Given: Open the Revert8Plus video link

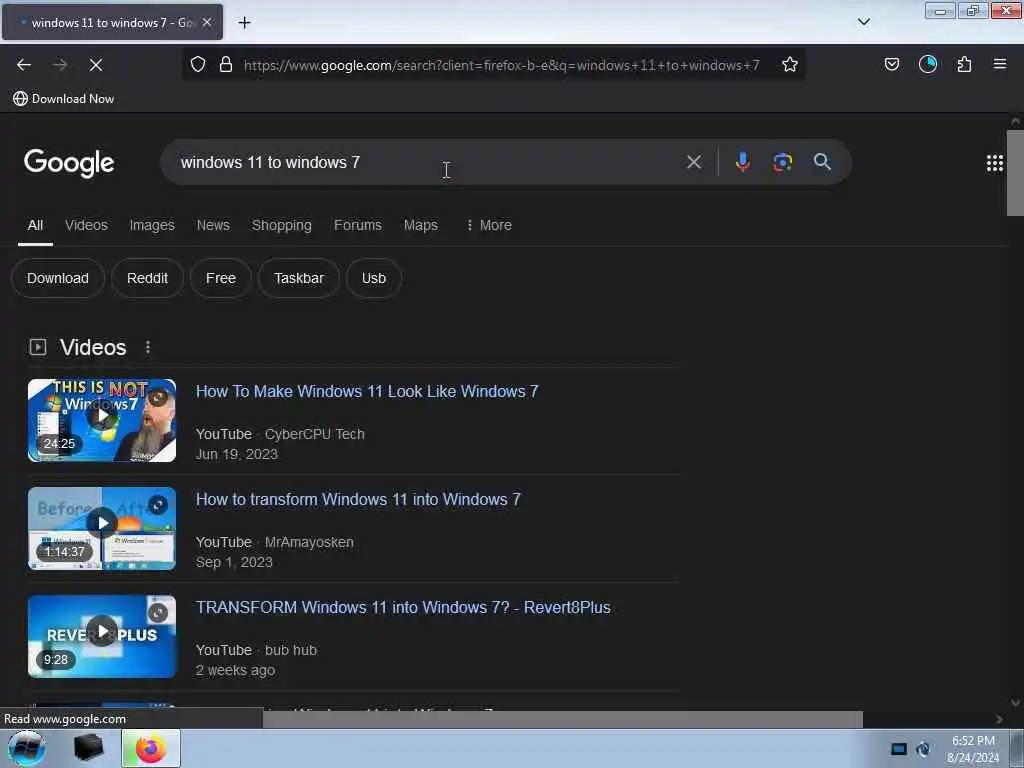Looking at the screenshot, I should 403,607.
